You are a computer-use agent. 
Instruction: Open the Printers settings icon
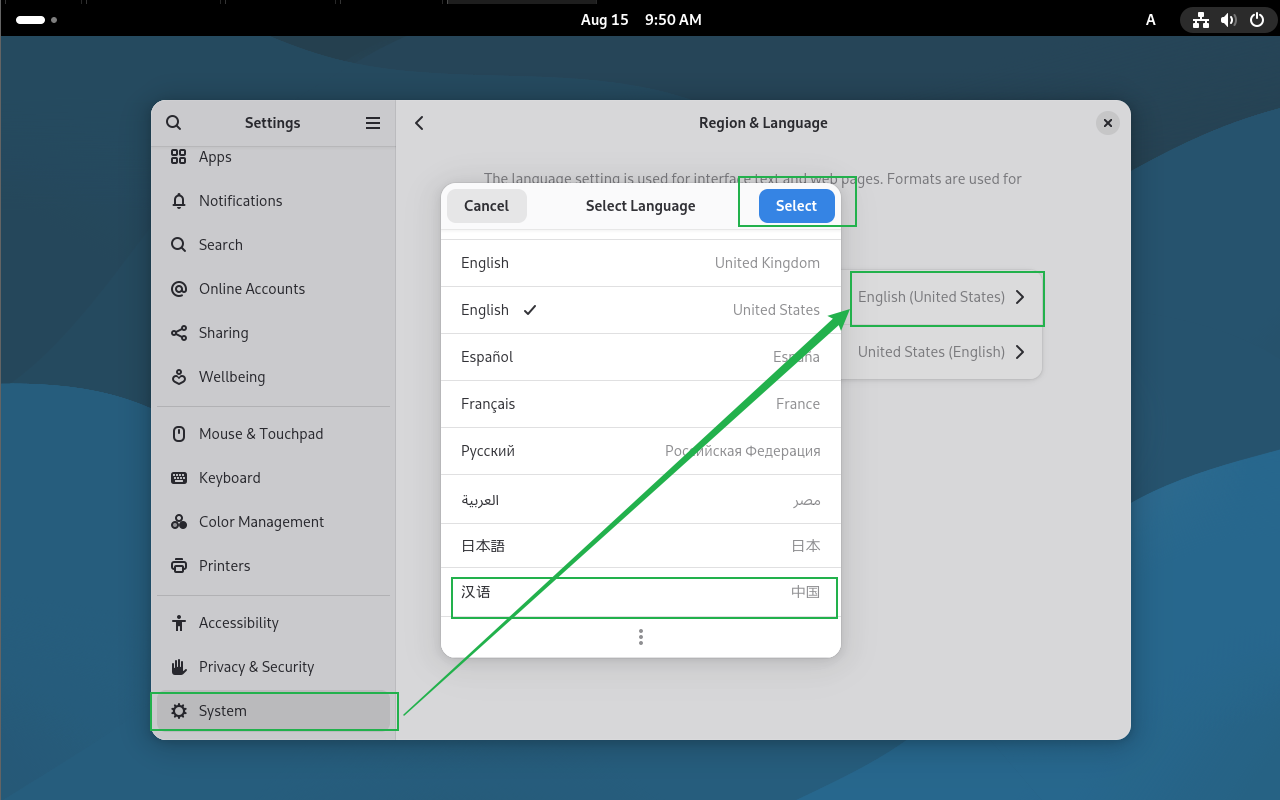pos(179,566)
